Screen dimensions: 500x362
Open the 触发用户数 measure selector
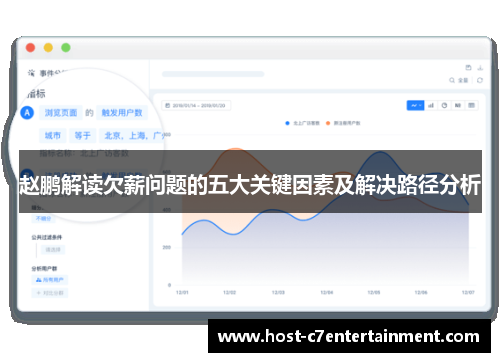(122, 113)
